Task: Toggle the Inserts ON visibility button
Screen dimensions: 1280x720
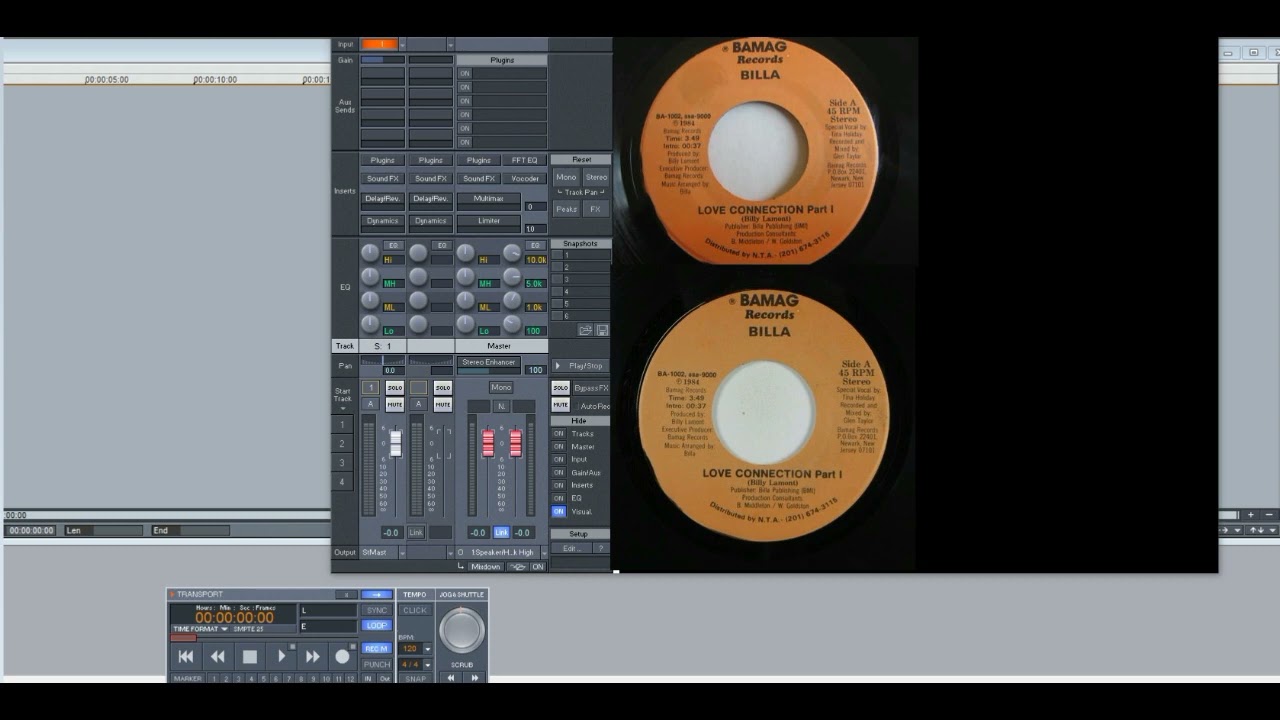Action: coord(559,485)
